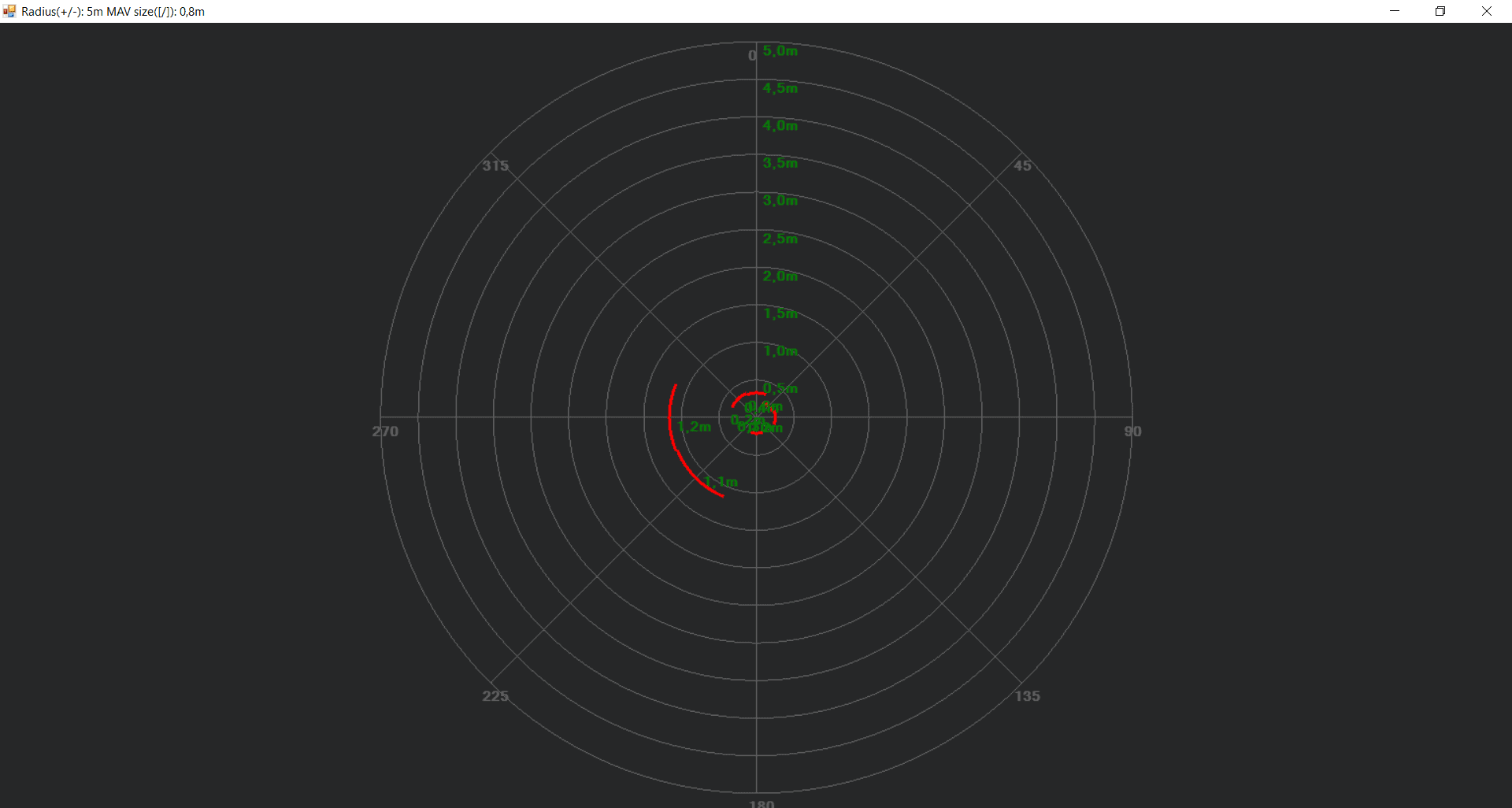
Task: Click the 270 degree angle label
Action: coord(384,431)
